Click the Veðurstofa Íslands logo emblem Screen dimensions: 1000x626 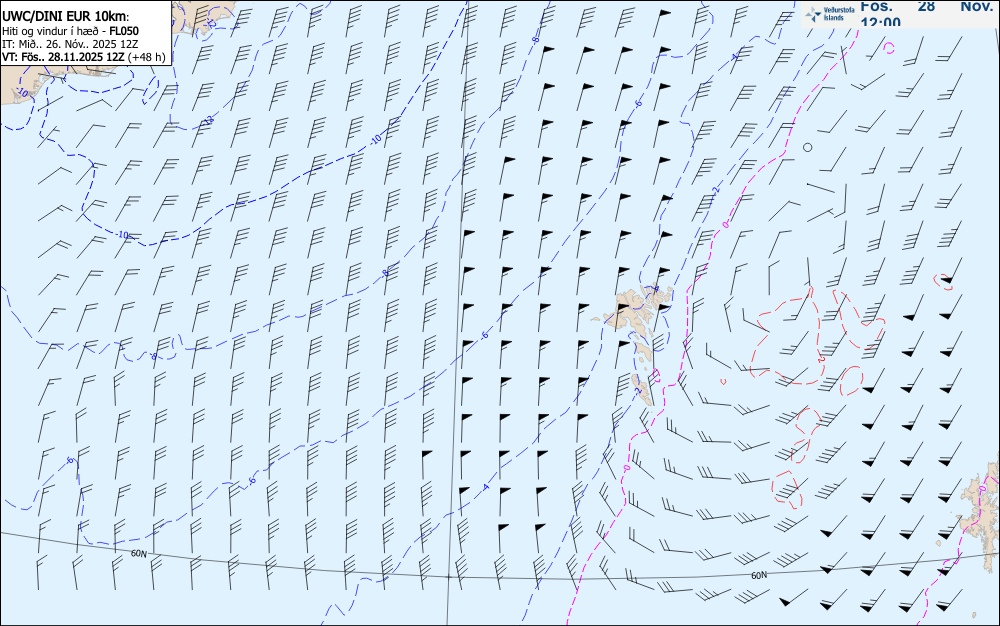click(x=813, y=15)
